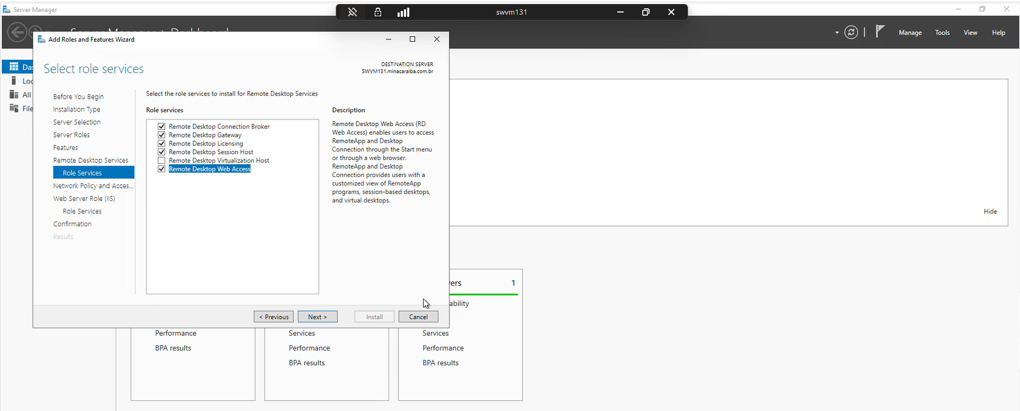Click the All Servers icon in the sidebar
1020x411 pixels.
click(x=14, y=94)
